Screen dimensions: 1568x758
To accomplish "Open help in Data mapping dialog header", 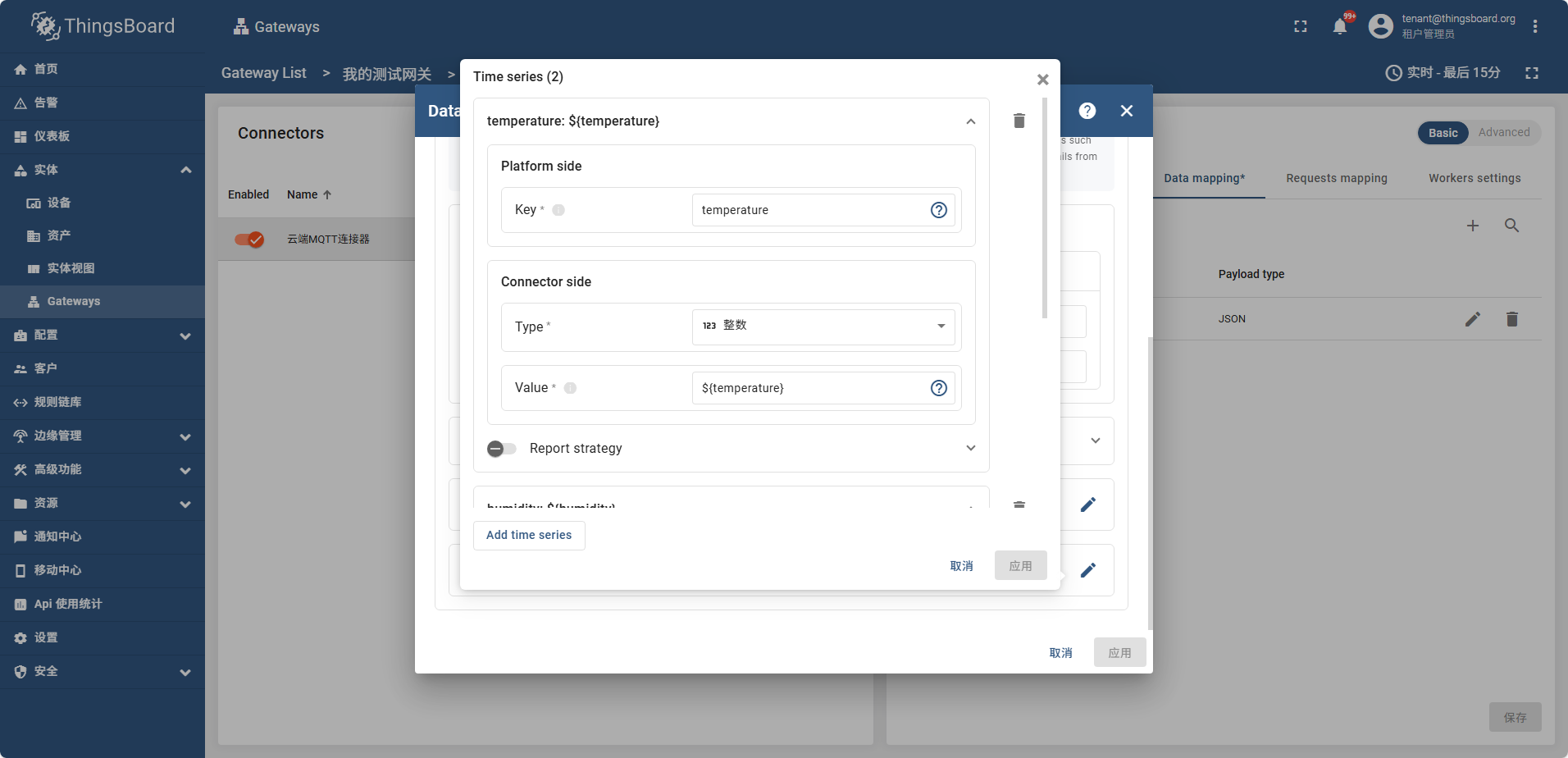I will point(1087,111).
